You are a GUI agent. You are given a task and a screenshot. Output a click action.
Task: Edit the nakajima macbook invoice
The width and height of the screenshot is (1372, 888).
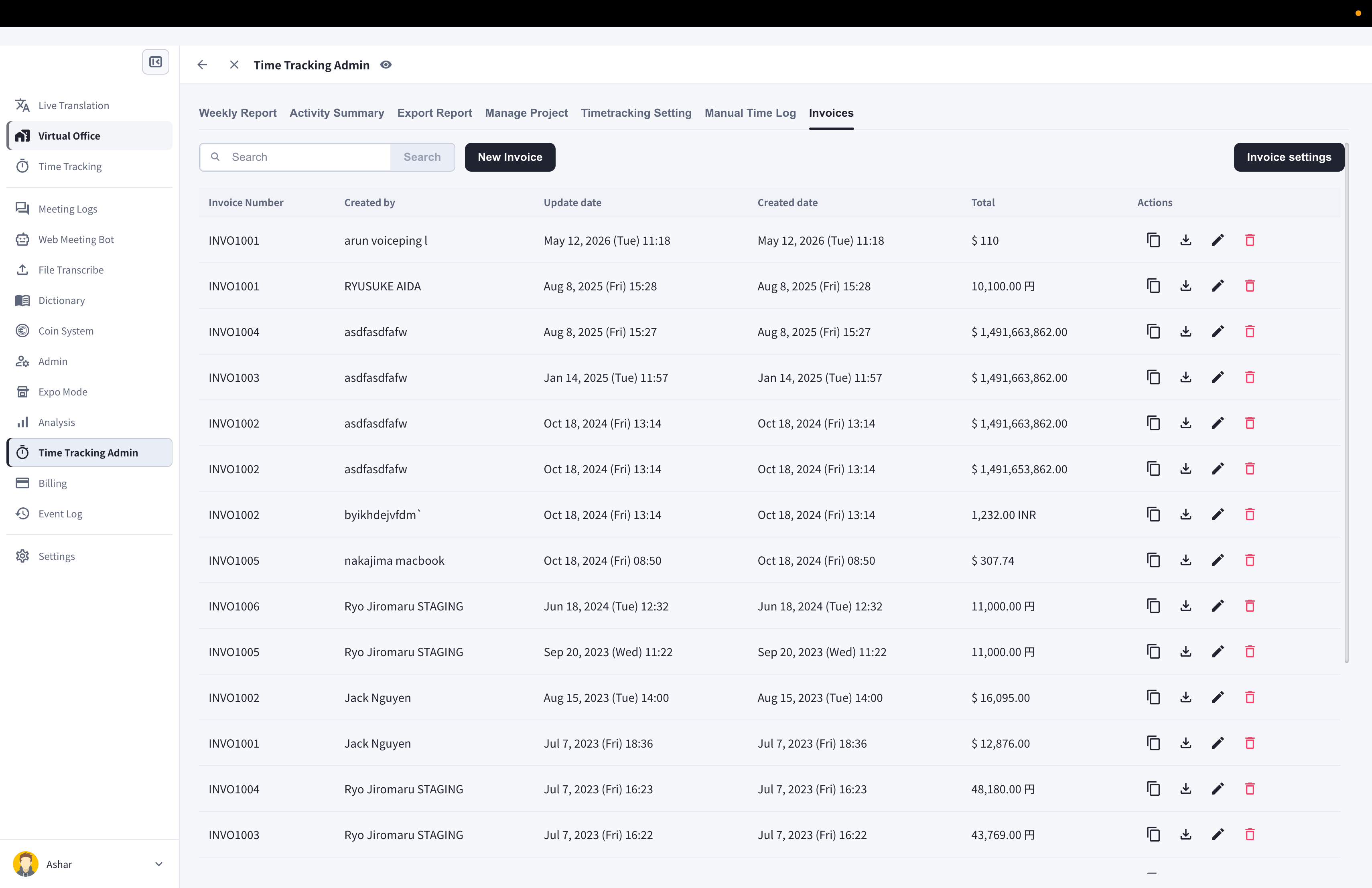(1218, 560)
